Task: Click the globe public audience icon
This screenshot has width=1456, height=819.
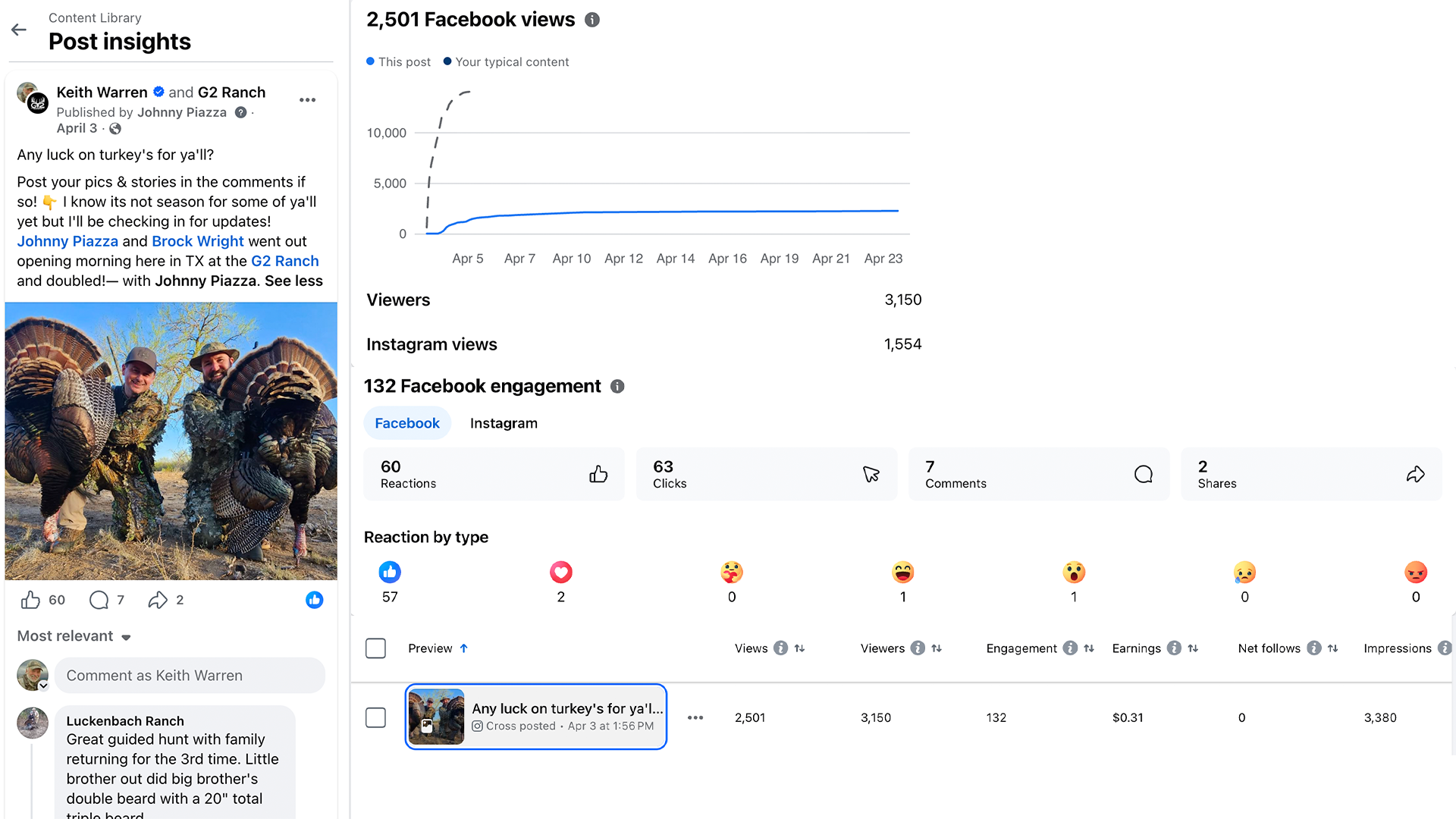Action: [115, 129]
